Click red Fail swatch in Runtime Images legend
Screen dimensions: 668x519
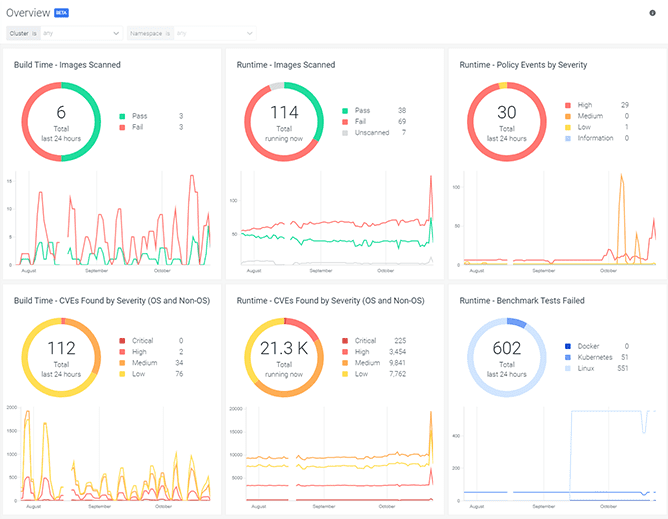tap(345, 122)
